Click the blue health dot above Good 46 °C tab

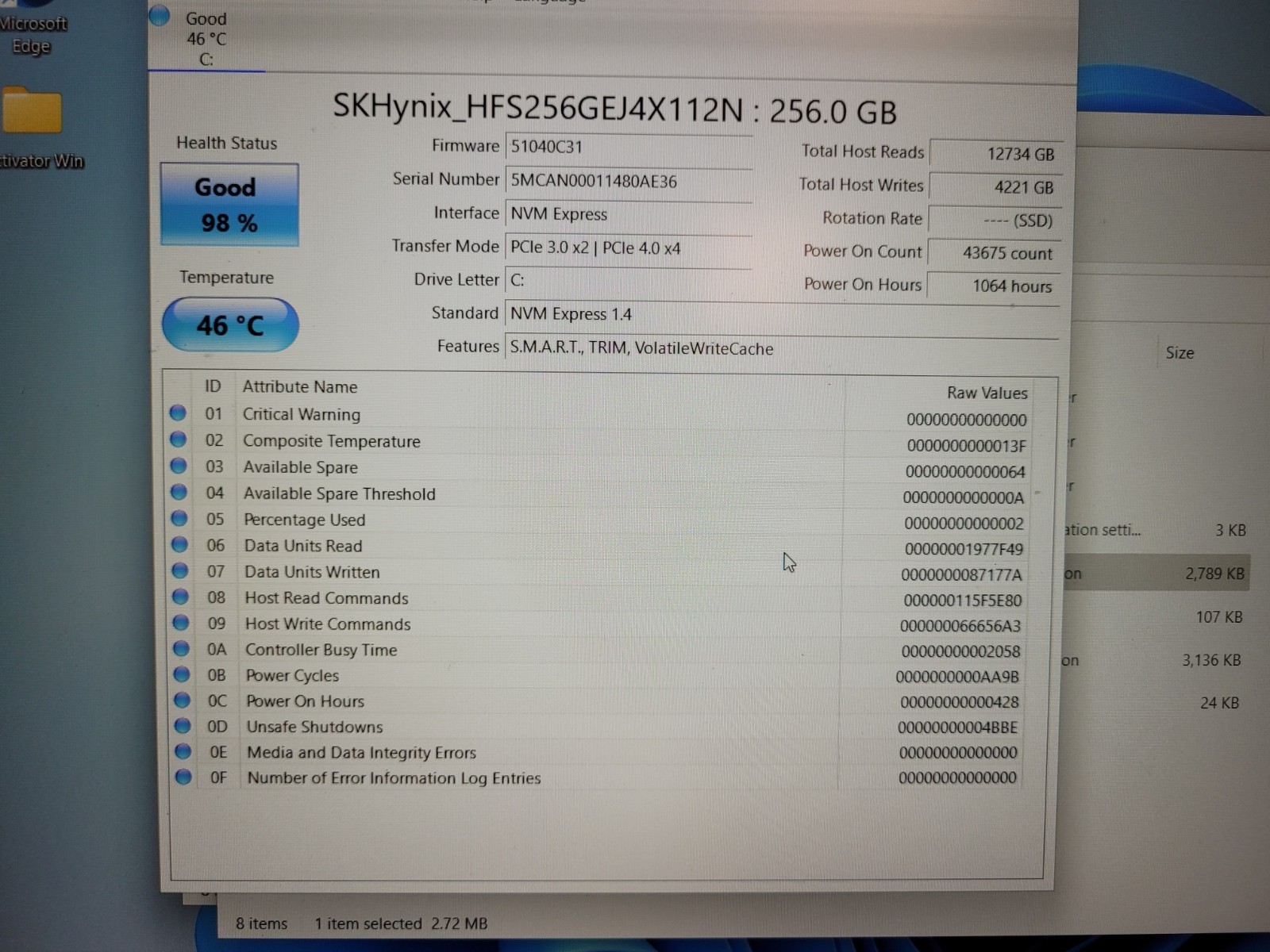(160, 15)
